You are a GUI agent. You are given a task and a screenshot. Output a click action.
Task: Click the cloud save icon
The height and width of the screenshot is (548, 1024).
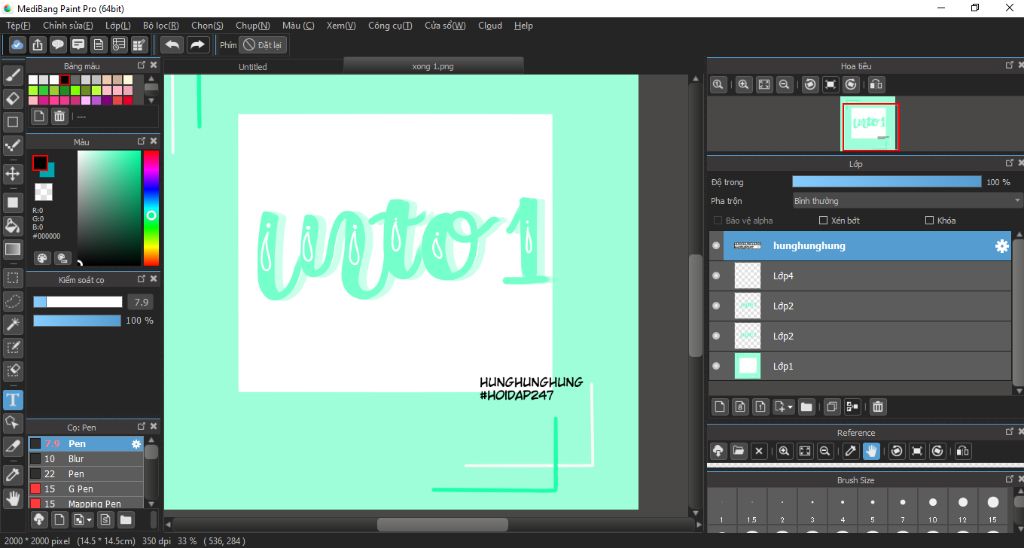coord(17,44)
